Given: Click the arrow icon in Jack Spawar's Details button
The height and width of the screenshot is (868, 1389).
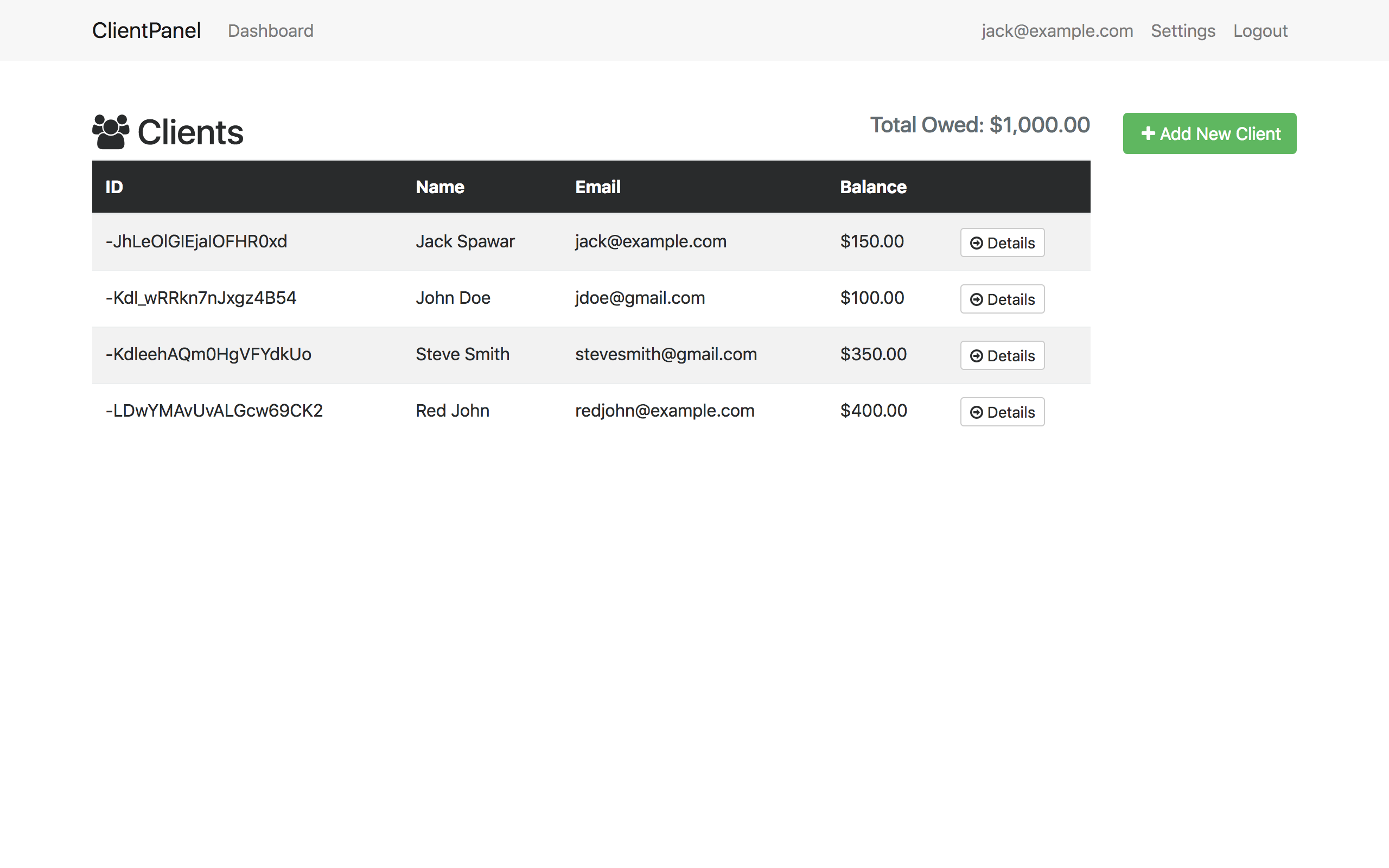Looking at the screenshot, I should point(976,242).
